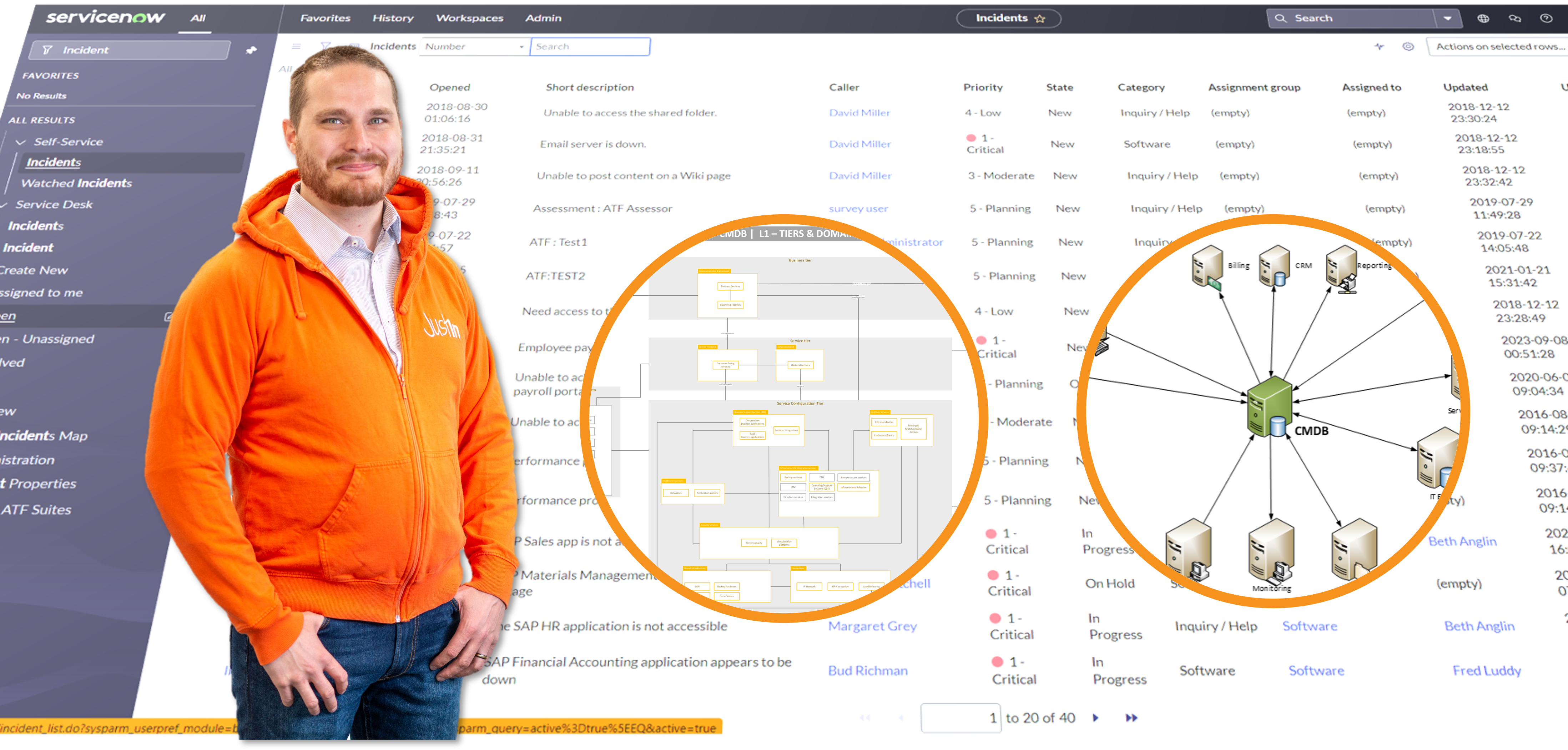Open the help question mark icon
The height and width of the screenshot is (750, 1568).
(1546, 18)
